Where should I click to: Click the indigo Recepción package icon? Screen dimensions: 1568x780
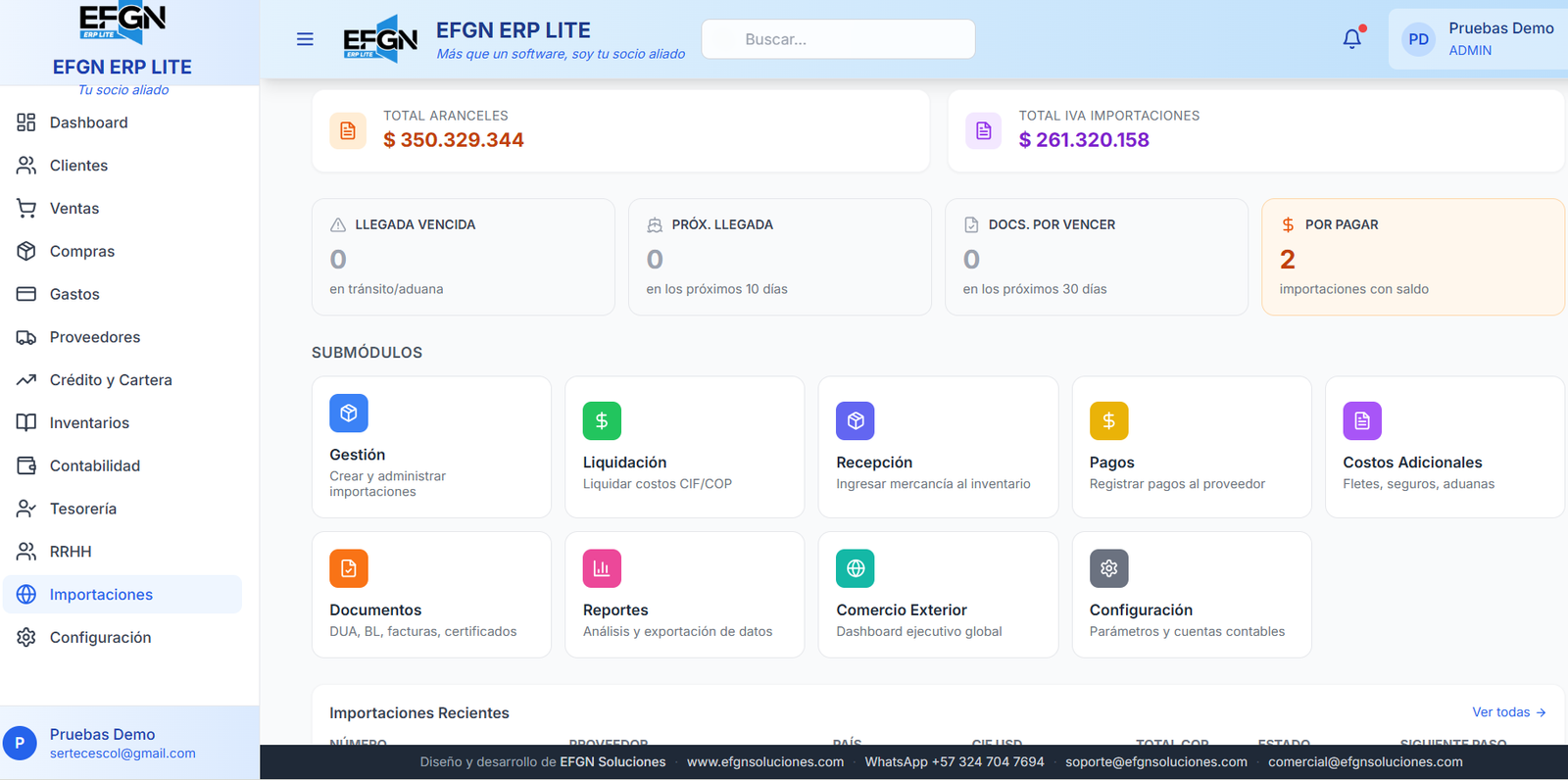[x=856, y=421]
